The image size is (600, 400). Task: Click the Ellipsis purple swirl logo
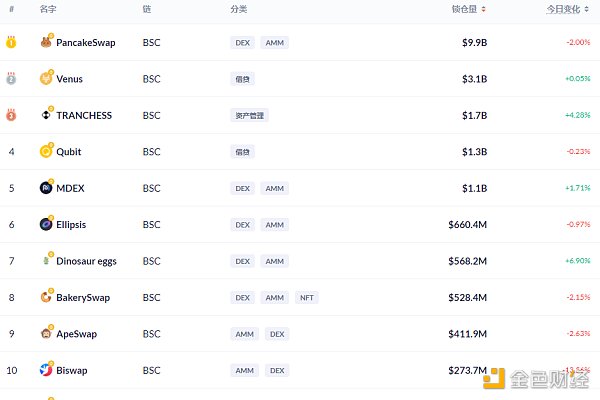coord(46,224)
